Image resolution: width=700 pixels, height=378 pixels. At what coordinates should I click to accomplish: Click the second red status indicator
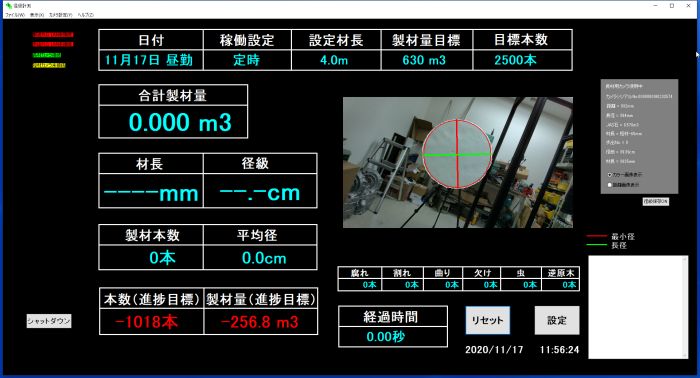[53, 44]
